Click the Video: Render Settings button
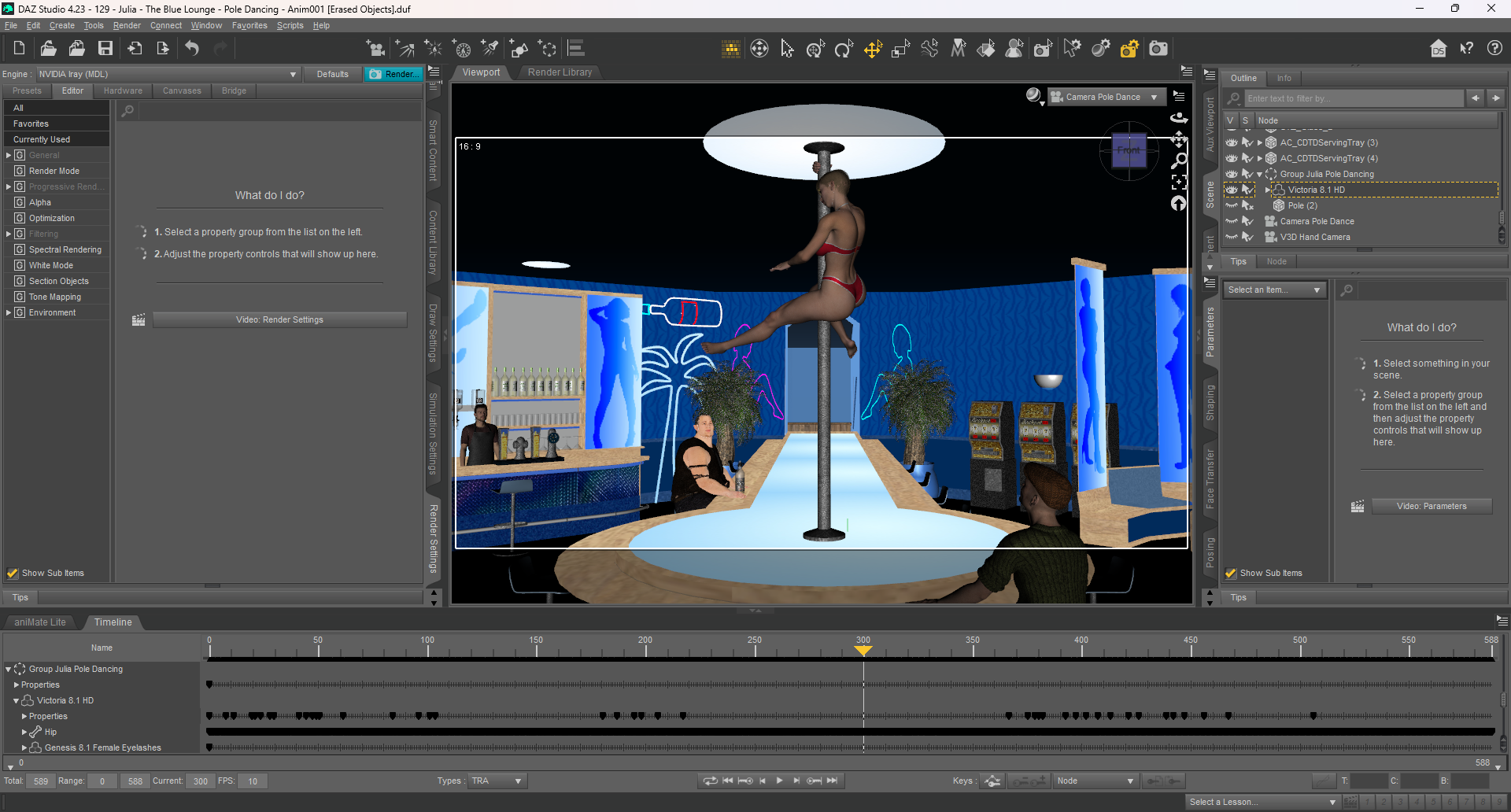The image size is (1511, 812). 279,320
